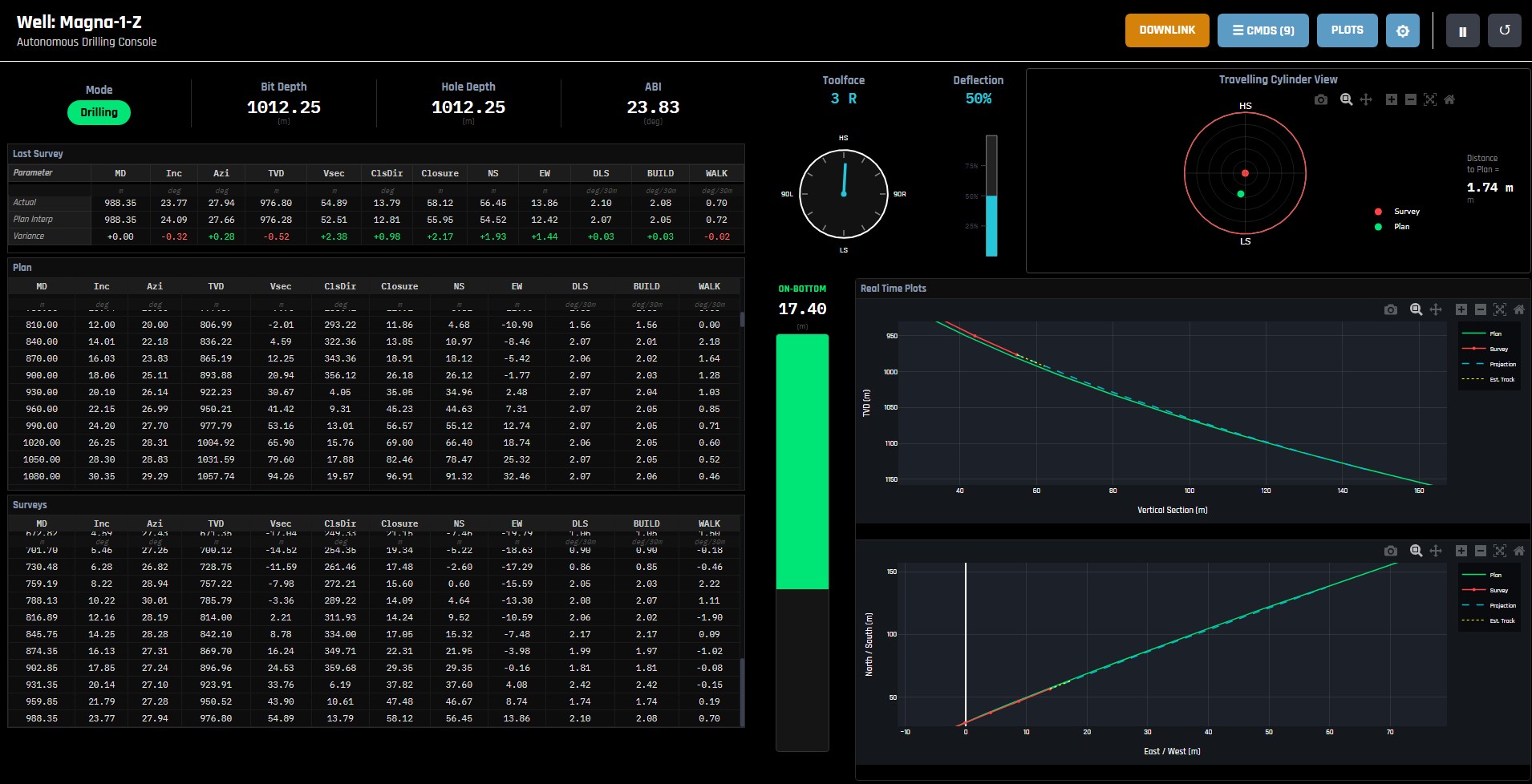Zoom out on Travelling Cylinder View plot
The width and height of the screenshot is (1532, 784).
[1411, 99]
